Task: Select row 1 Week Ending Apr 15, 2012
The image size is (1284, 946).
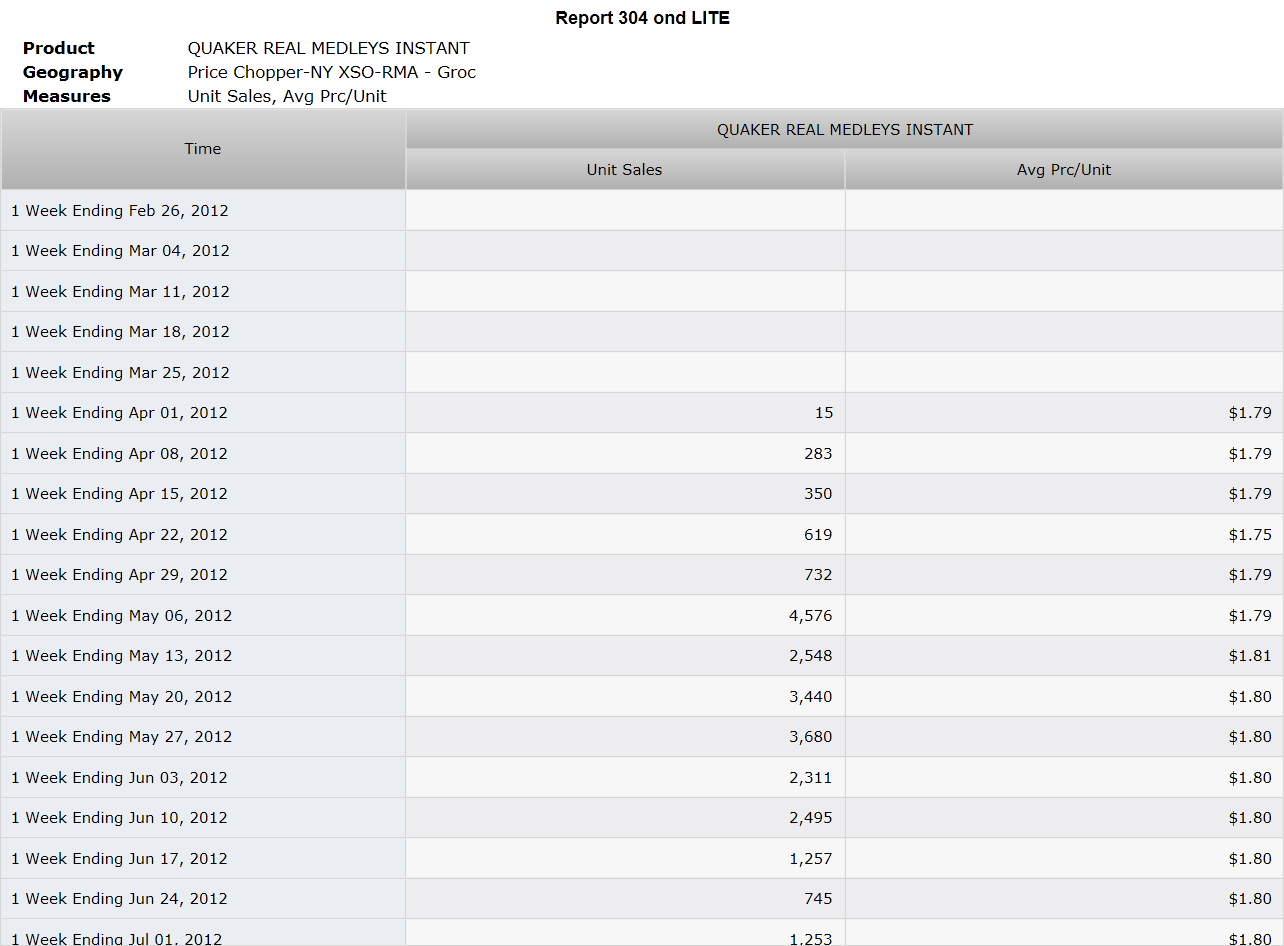Action: click(642, 494)
